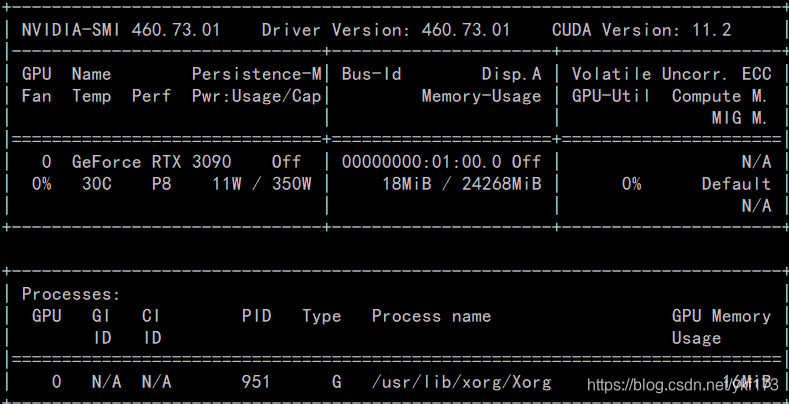
Task: Click the "Temp" header label
Action: (x=91, y=96)
